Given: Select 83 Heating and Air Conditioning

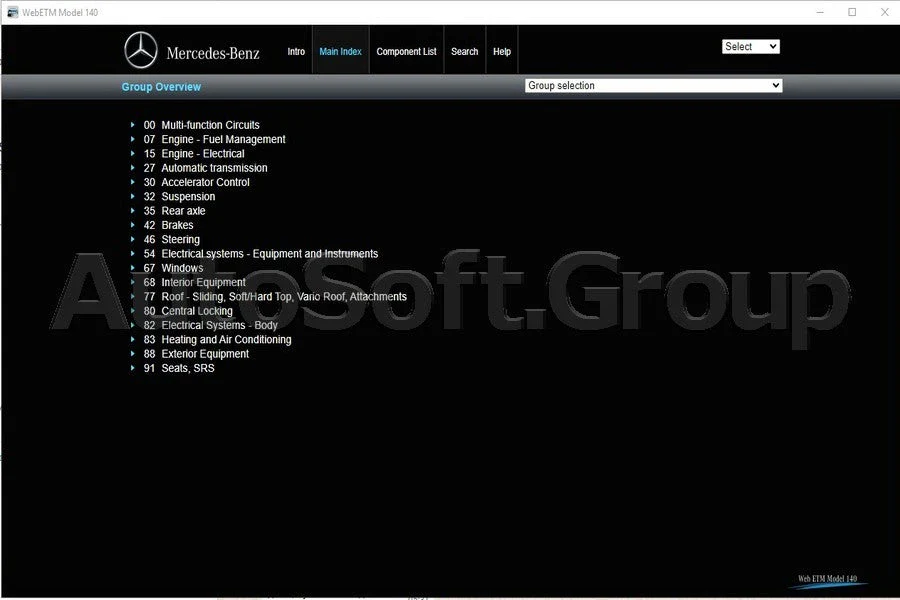Looking at the screenshot, I should (x=224, y=339).
